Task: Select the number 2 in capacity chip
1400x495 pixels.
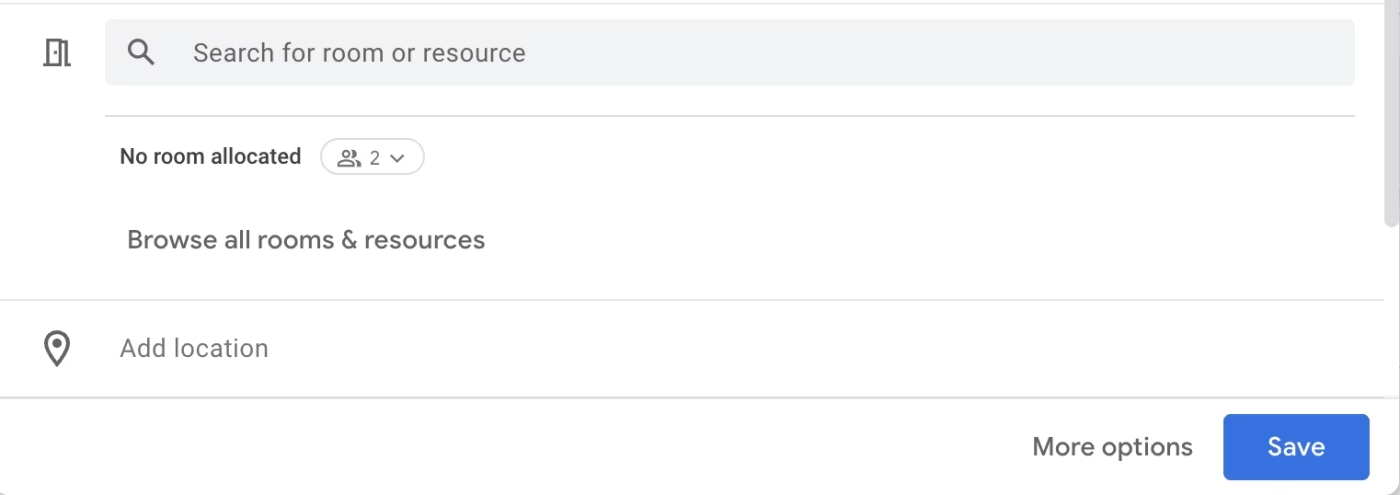Action: tap(375, 157)
